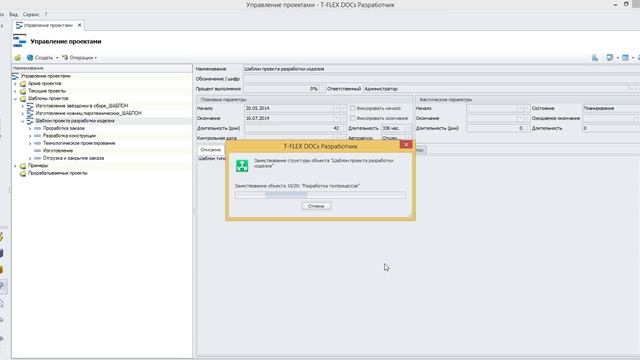
Task: Select the root Управление проектами tree node
Action: (x=46, y=76)
